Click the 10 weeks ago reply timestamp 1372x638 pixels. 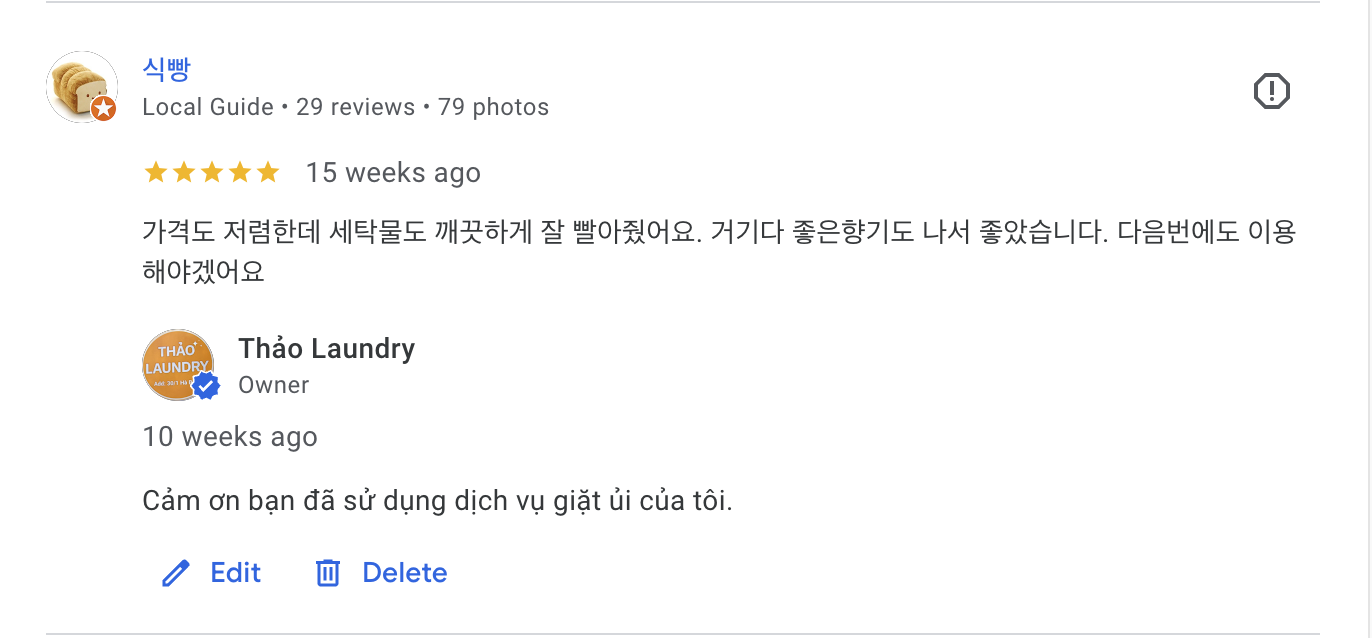[229, 436]
